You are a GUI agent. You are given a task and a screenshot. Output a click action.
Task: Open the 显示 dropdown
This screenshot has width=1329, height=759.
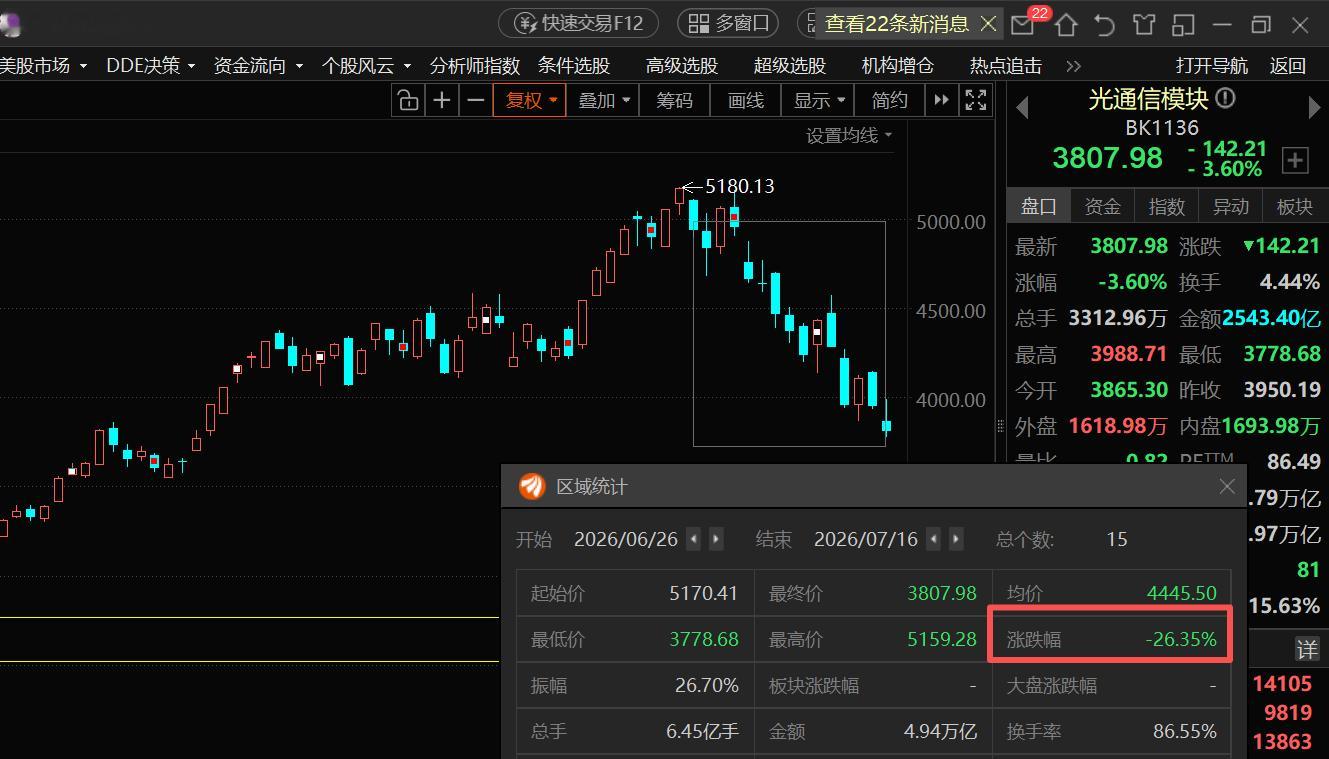pyautogui.click(x=820, y=100)
